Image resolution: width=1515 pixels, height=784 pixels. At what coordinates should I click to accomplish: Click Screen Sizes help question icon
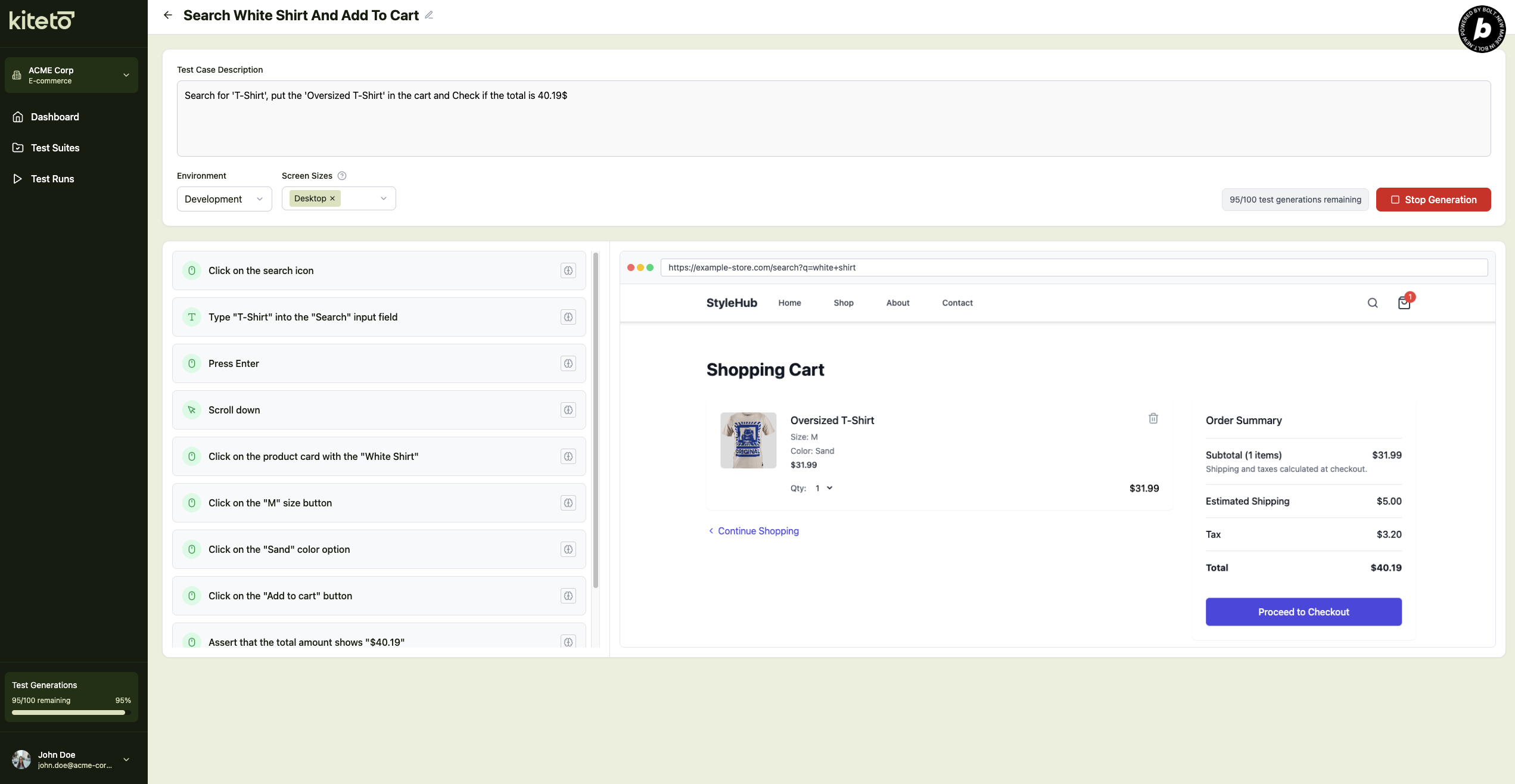(342, 176)
